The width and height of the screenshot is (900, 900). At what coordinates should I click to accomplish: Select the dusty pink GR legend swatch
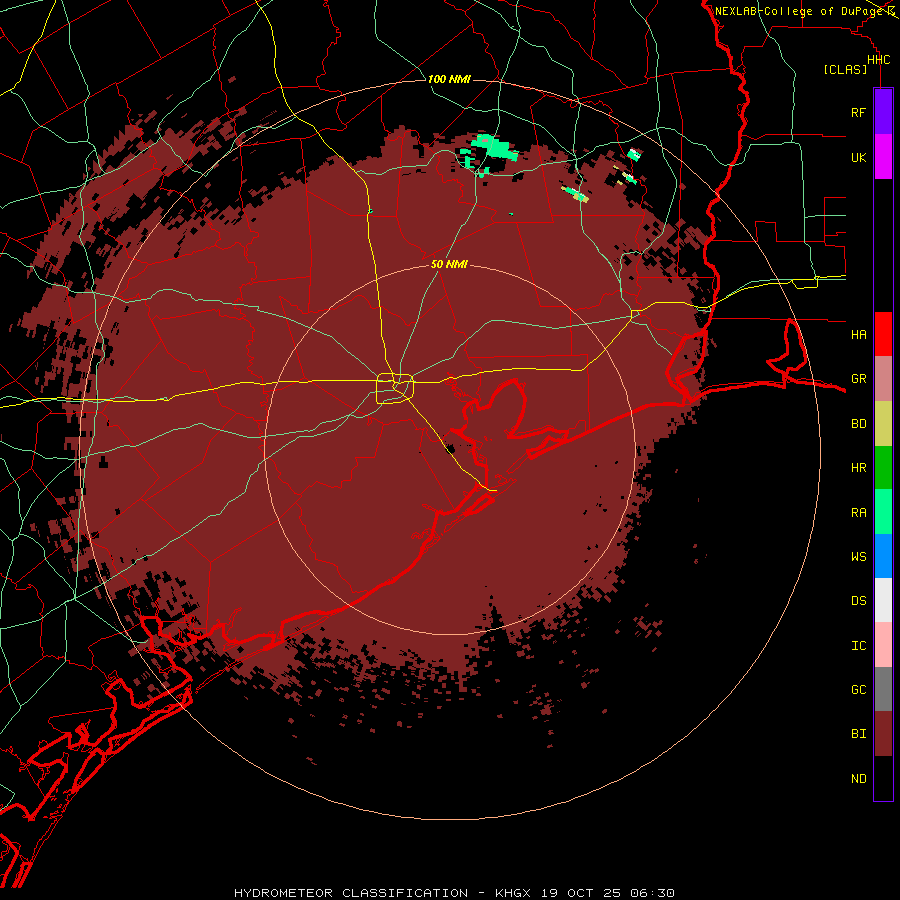pyautogui.click(x=883, y=379)
